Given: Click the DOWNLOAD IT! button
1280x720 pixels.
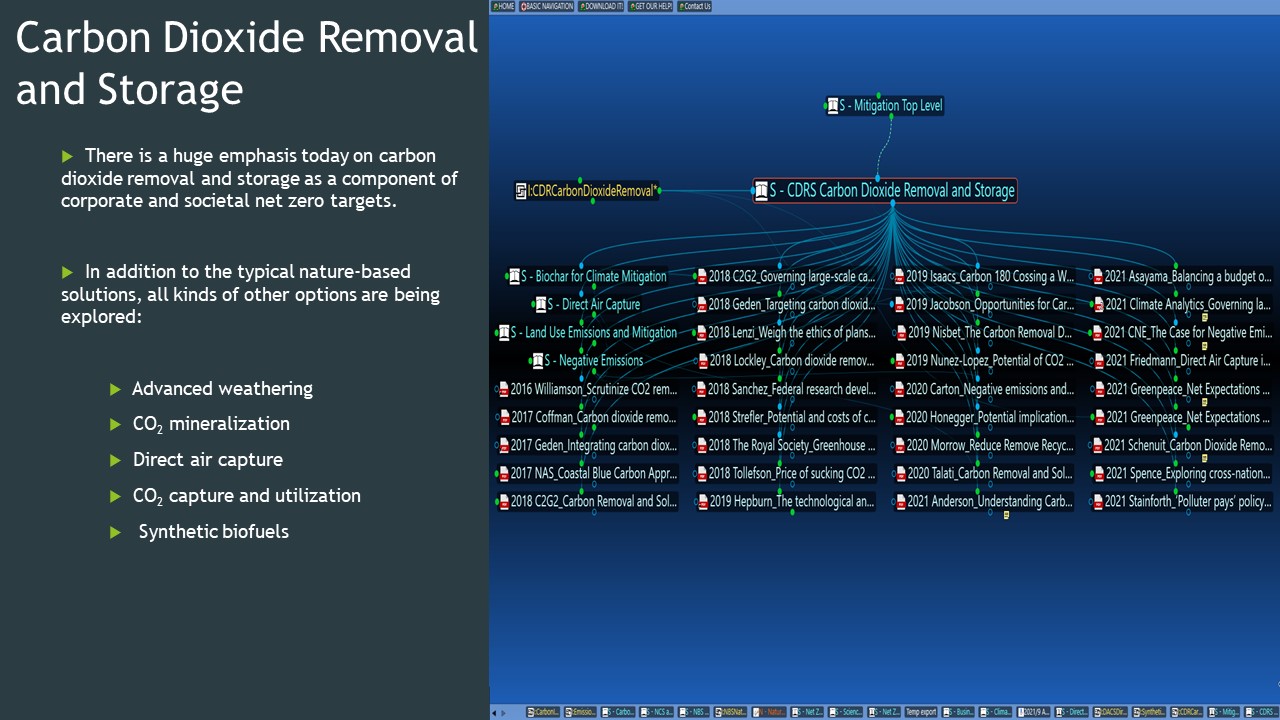Looking at the screenshot, I should point(601,6).
